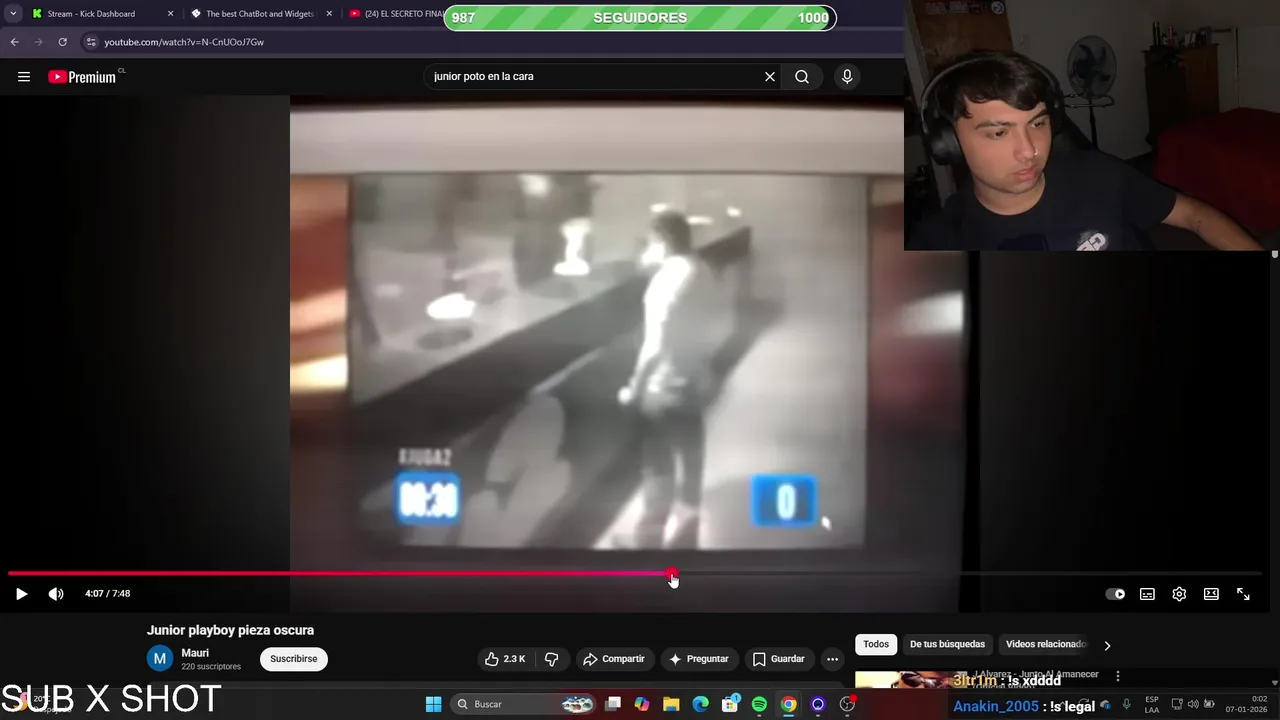
Task: Expand more filter chips with arrow
Action: [1107, 645]
